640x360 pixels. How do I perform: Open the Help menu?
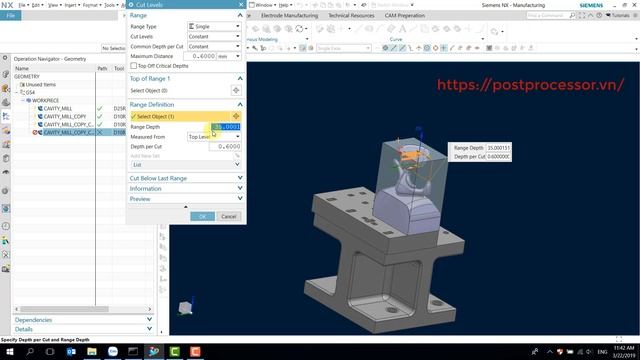[285, 5]
